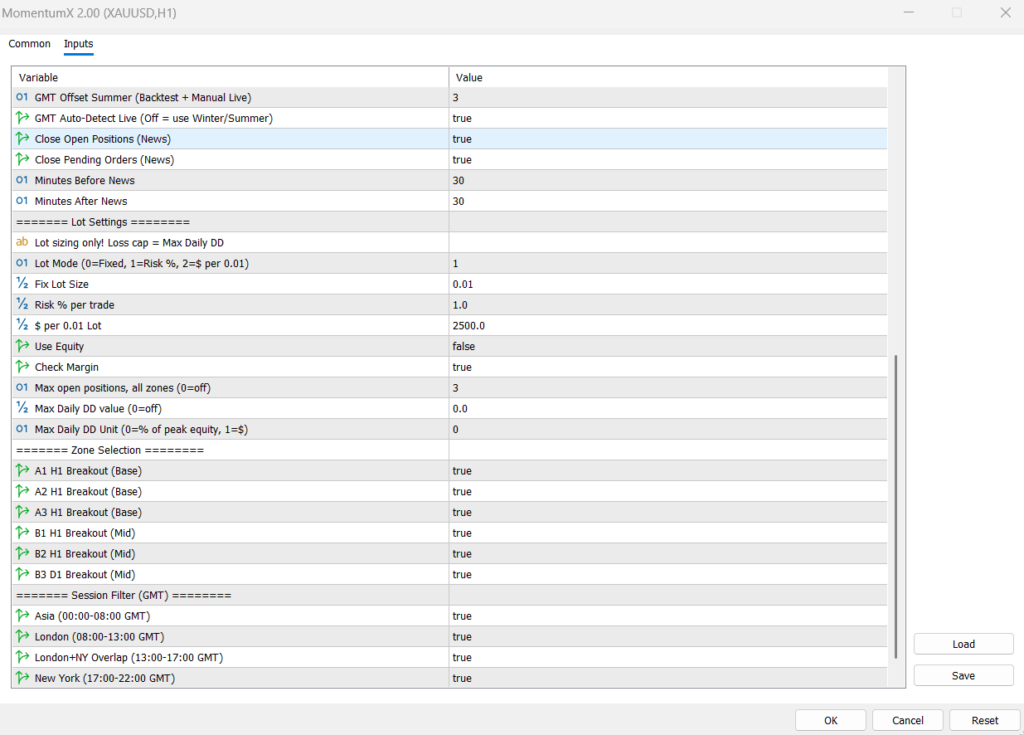Click the bool icon beside B1 H1 Breakout (Mid)

pos(22,533)
